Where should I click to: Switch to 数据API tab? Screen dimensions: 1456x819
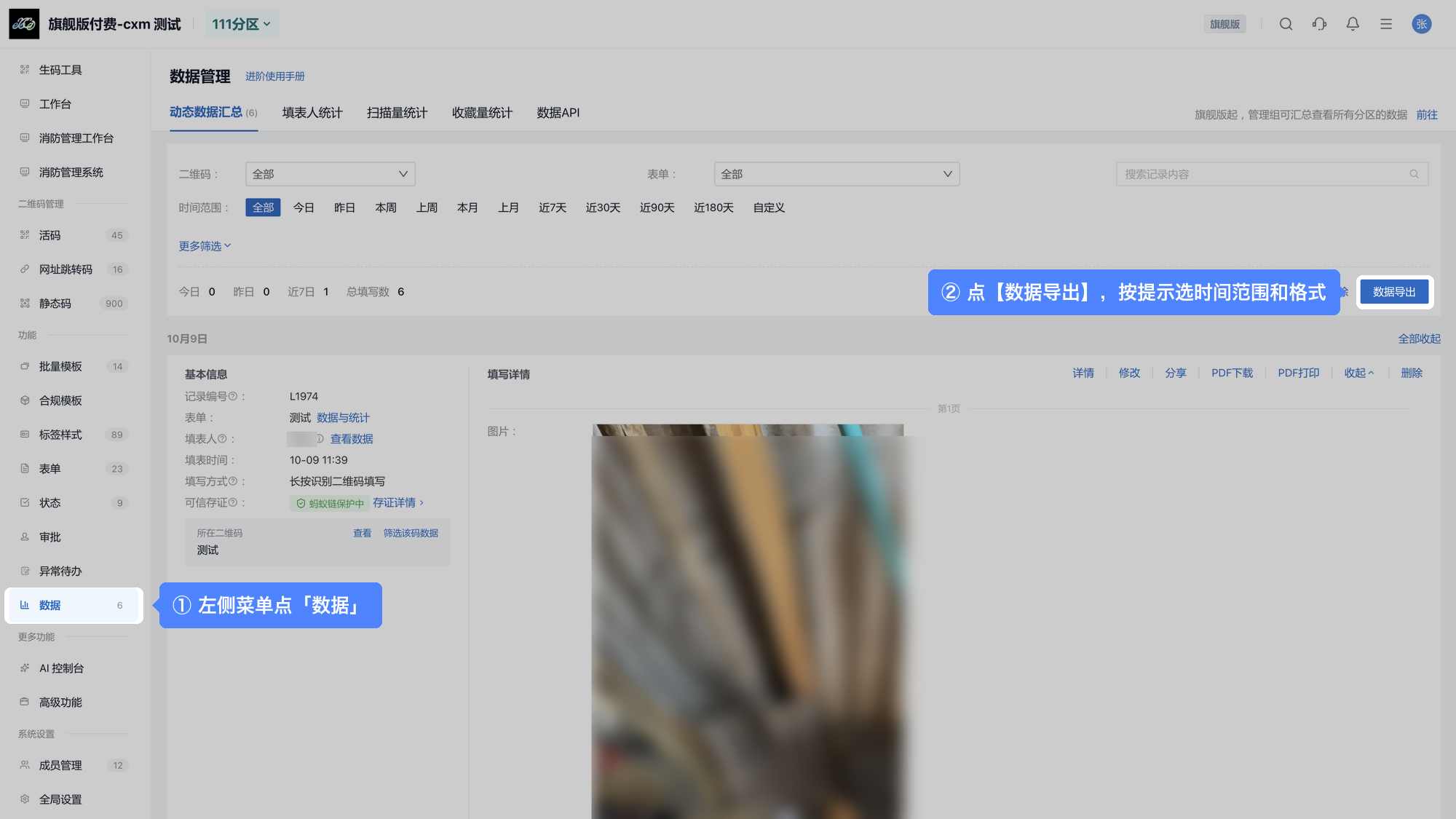pyautogui.click(x=558, y=113)
